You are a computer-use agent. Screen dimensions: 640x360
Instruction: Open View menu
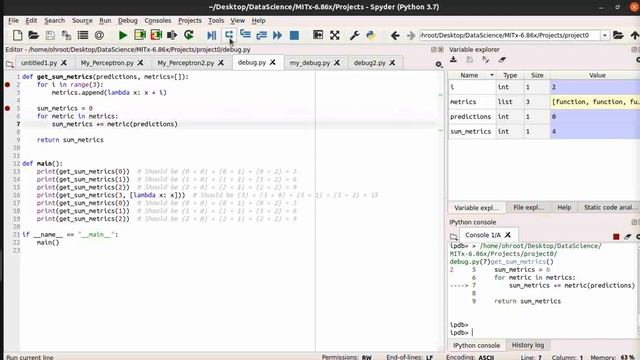click(x=237, y=20)
